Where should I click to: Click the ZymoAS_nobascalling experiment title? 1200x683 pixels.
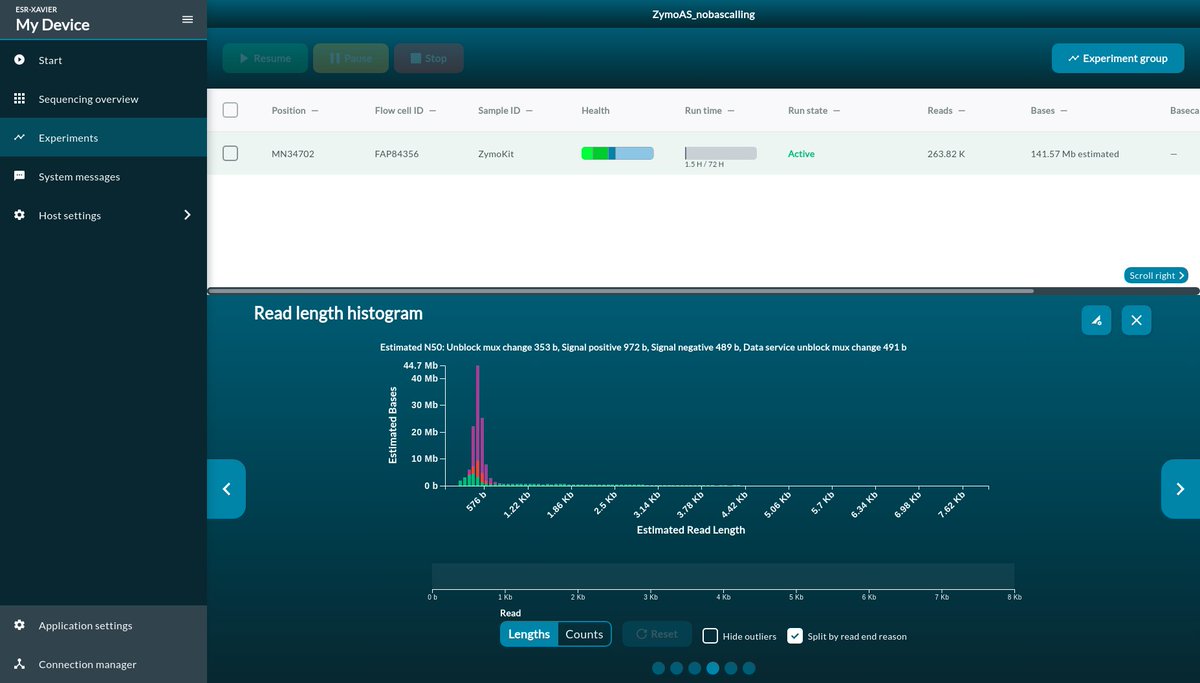point(702,14)
